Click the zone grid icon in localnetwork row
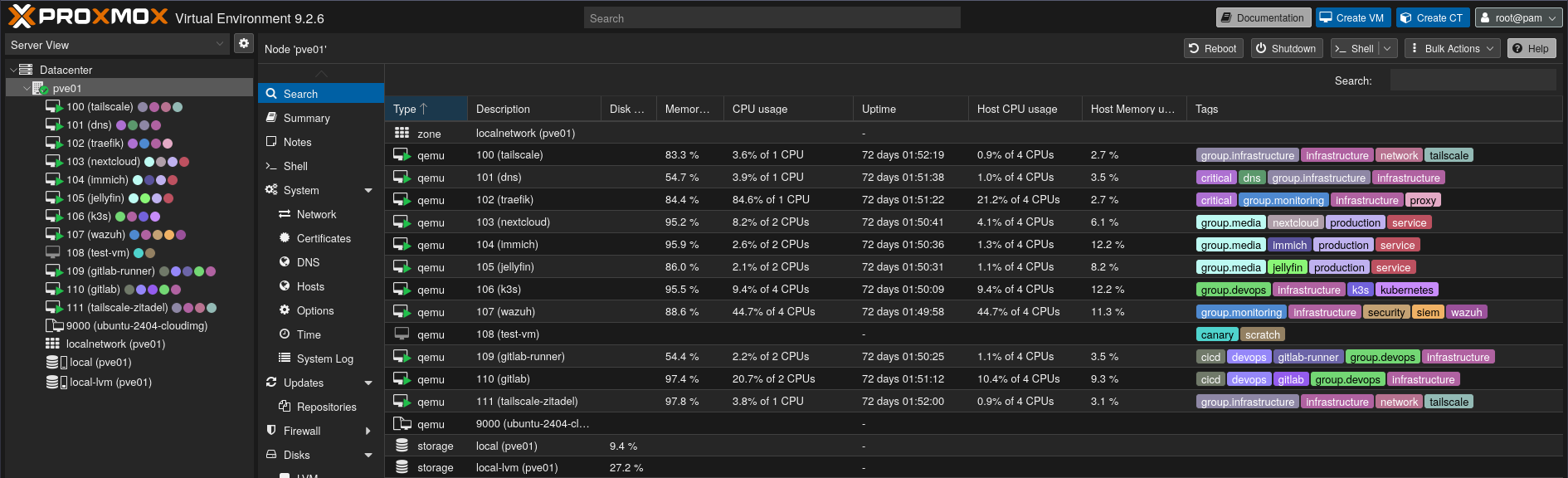 (x=402, y=133)
